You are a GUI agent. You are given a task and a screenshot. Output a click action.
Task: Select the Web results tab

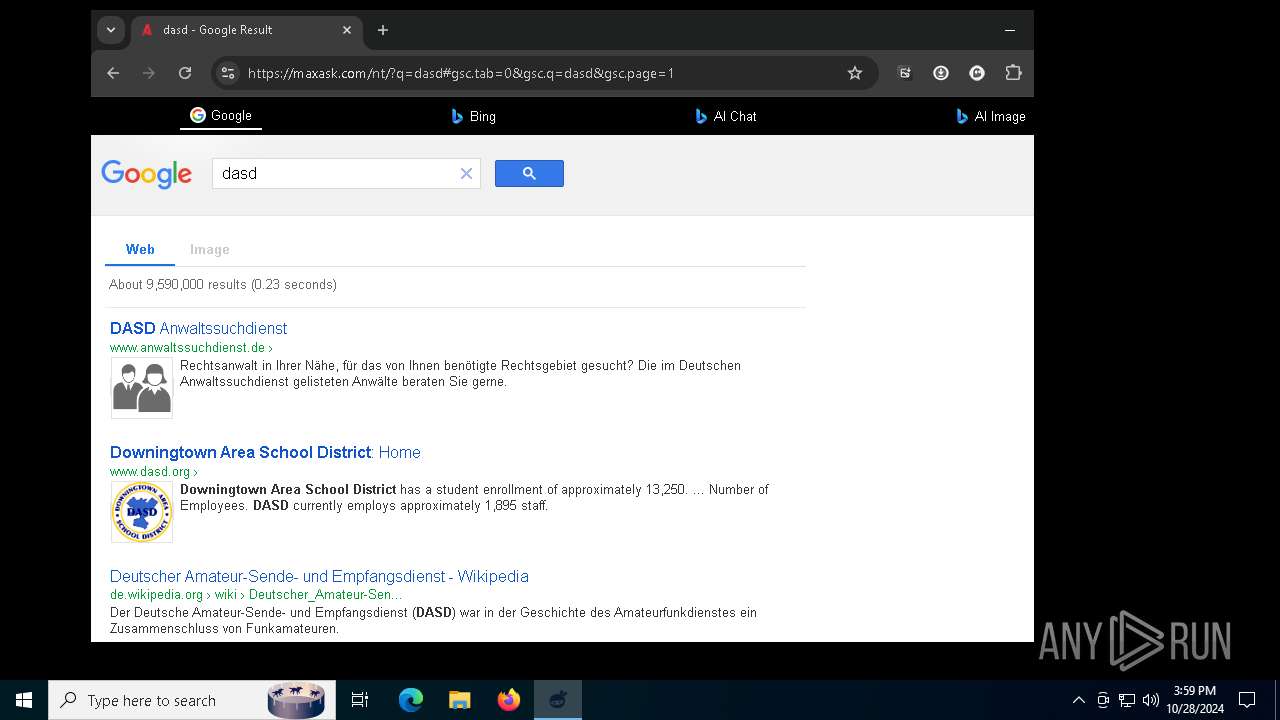coord(140,249)
